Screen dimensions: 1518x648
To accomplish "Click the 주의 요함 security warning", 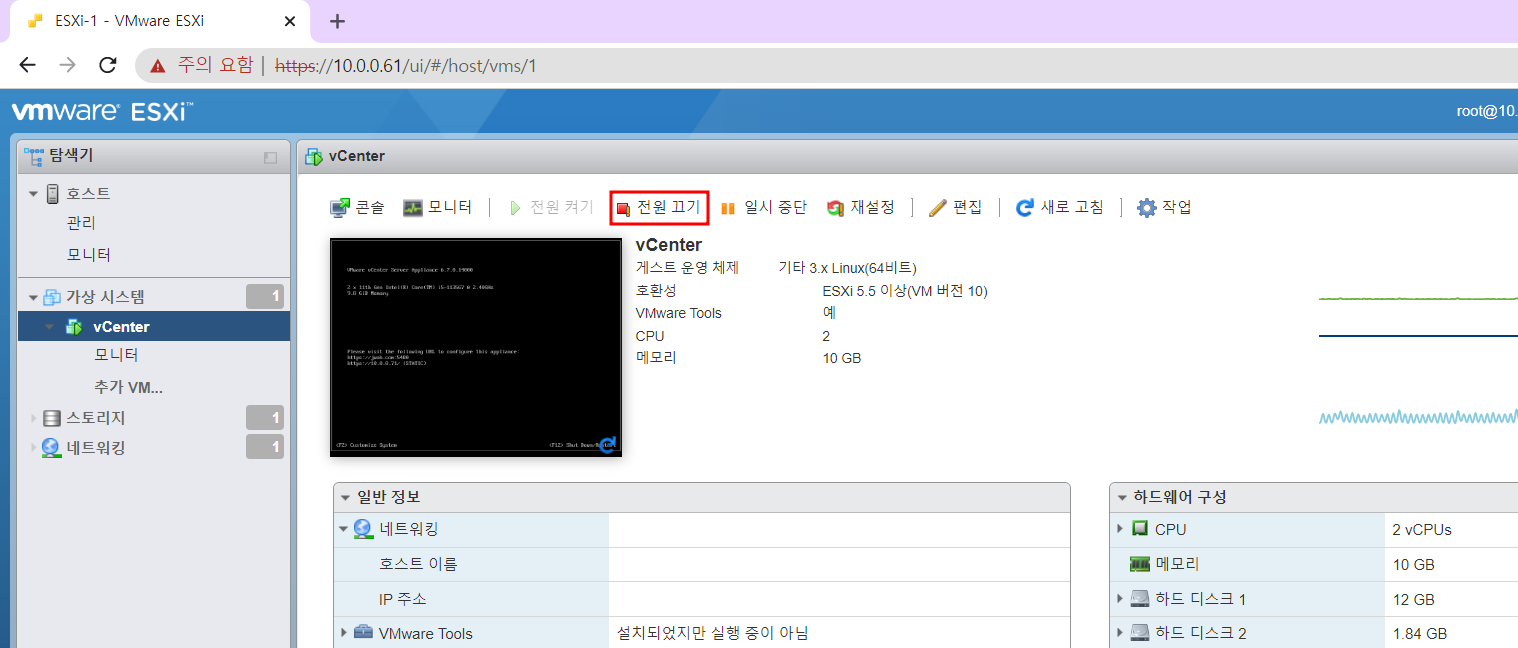I will click(x=201, y=65).
